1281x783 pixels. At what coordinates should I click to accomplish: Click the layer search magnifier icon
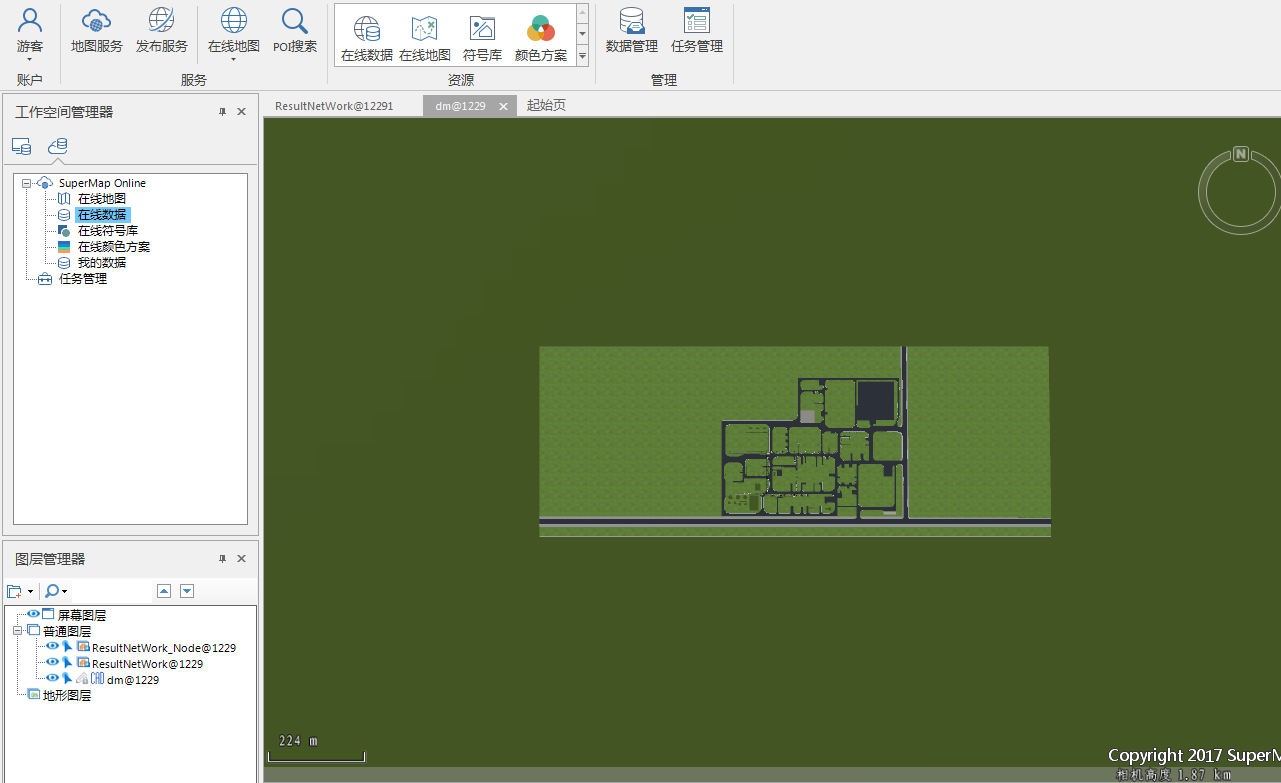(52, 591)
